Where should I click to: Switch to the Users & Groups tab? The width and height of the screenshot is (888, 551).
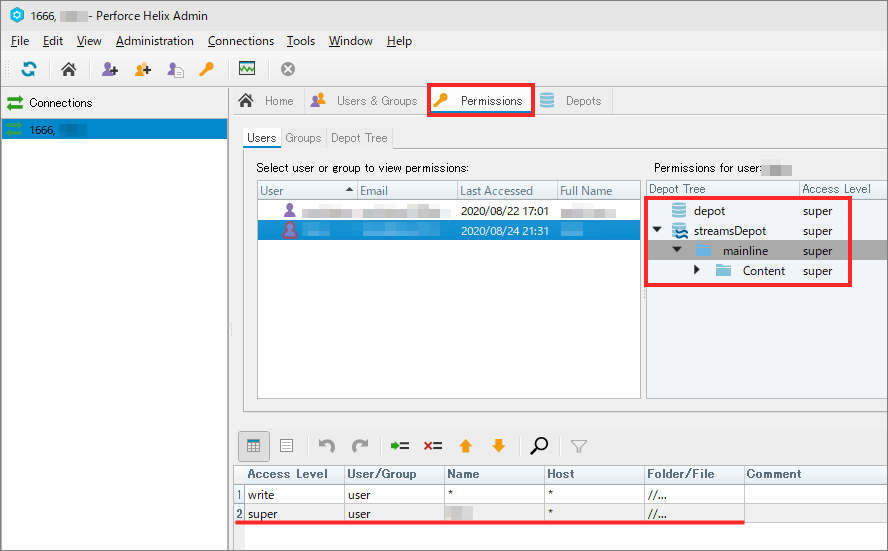(x=365, y=101)
